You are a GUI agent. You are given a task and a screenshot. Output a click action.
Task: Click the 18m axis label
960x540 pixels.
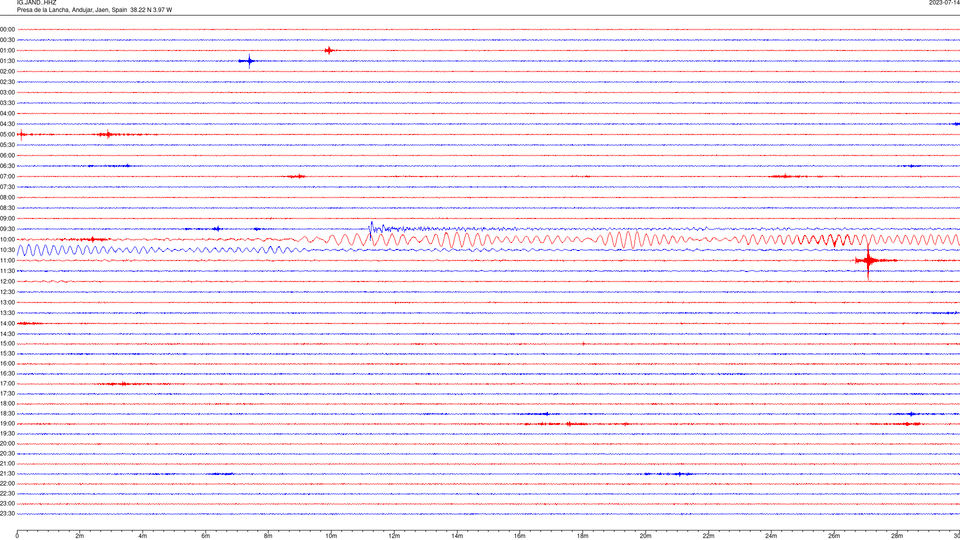[583, 536]
